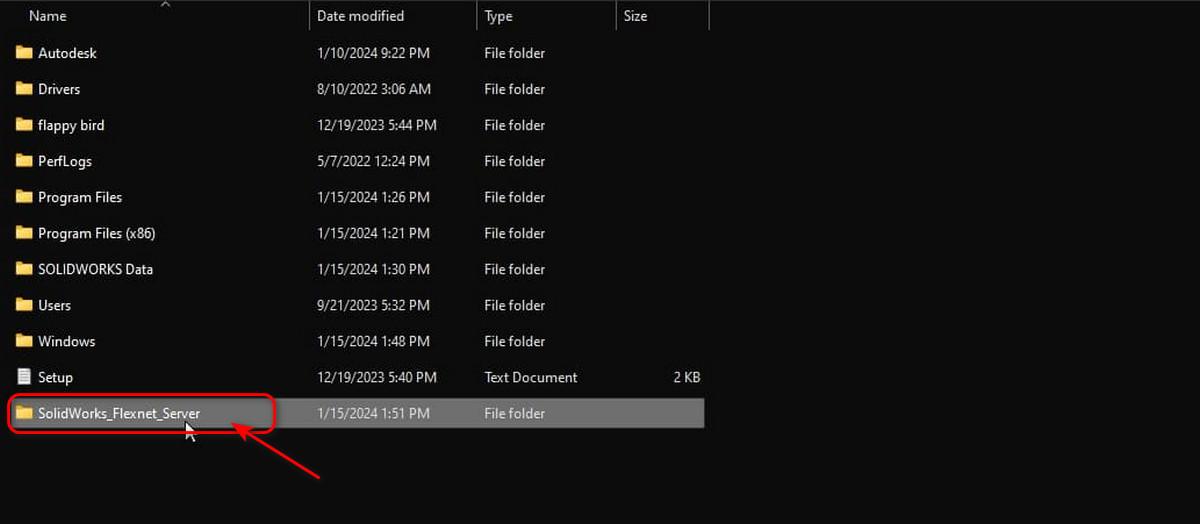Select the SOLIDWORKS Data folder name
The image size is (1200, 524).
click(x=95, y=269)
